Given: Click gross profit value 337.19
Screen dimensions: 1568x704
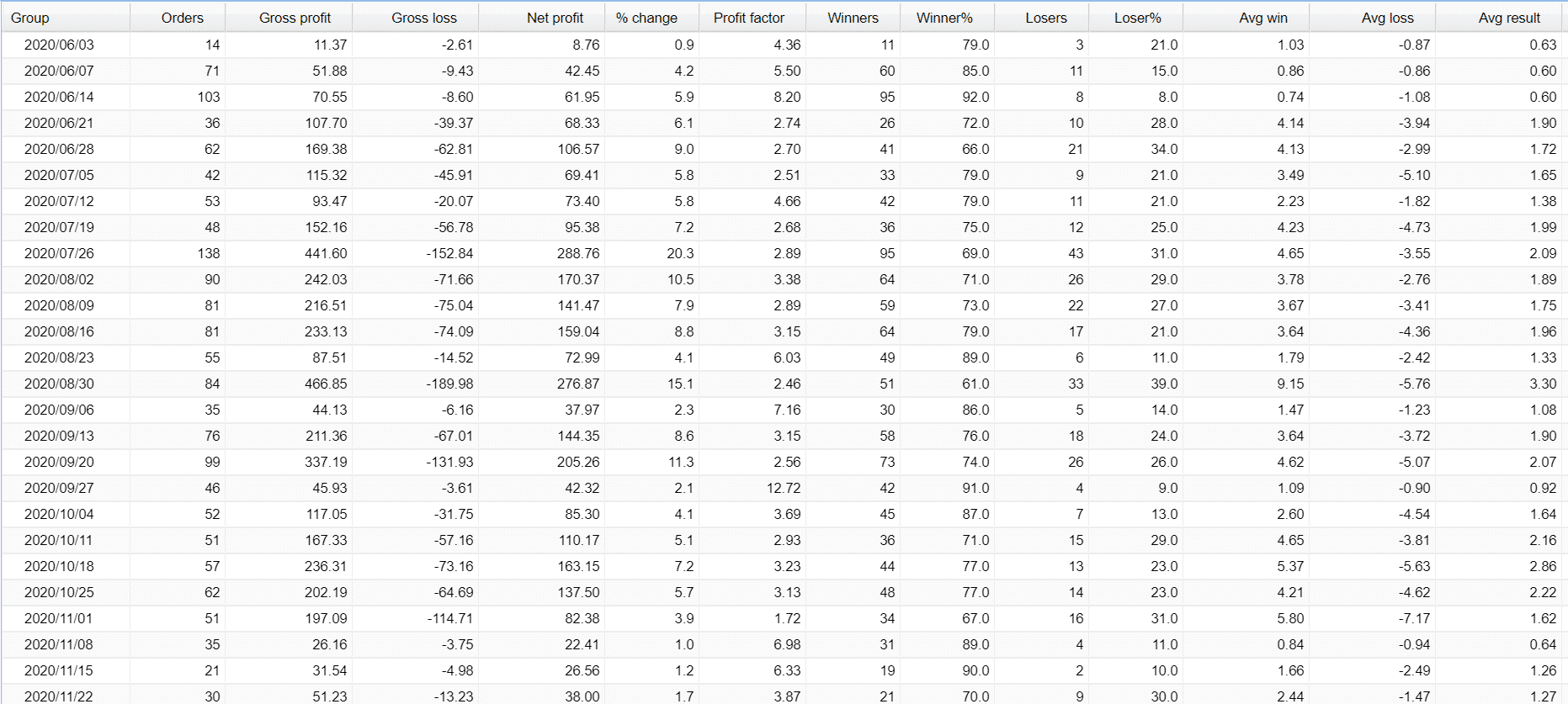Looking at the screenshot, I should click(326, 462).
